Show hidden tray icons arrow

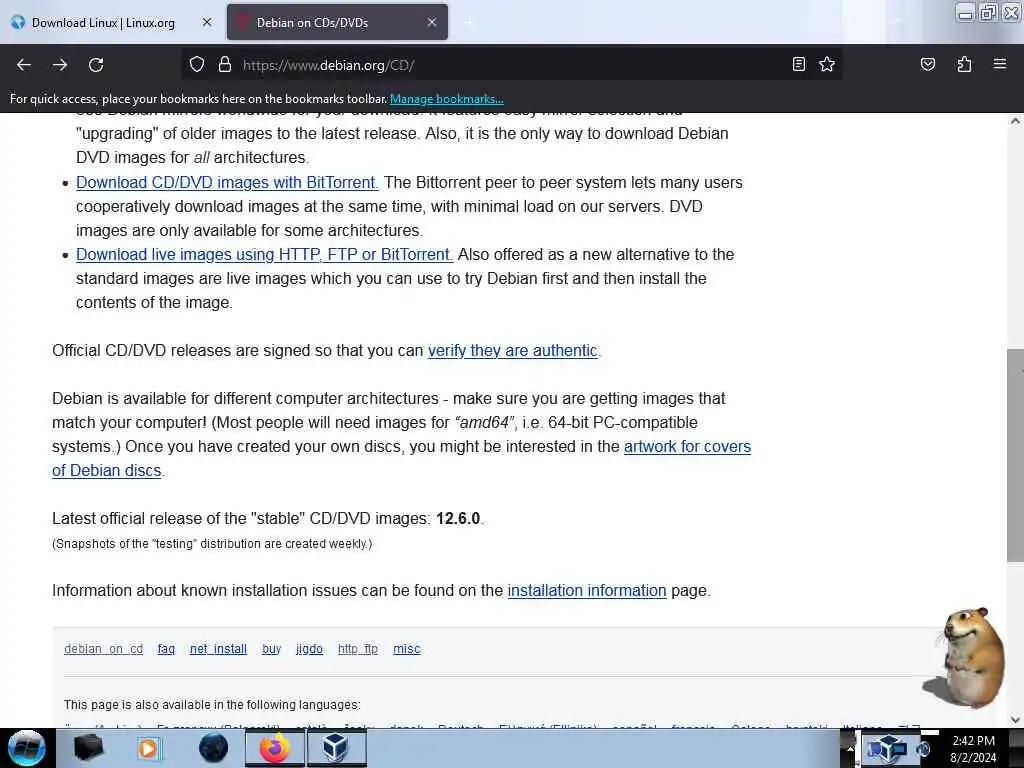[850, 748]
